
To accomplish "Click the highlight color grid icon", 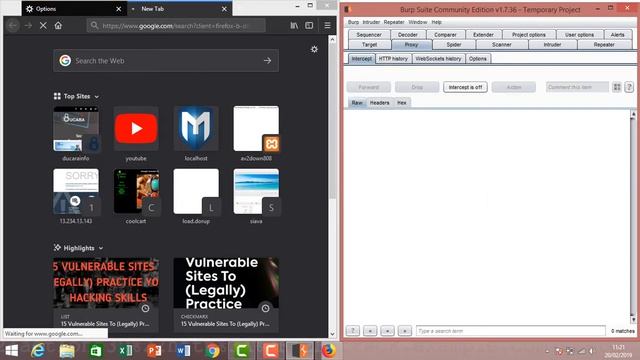I will pyautogui.click(x=617, y=87).
